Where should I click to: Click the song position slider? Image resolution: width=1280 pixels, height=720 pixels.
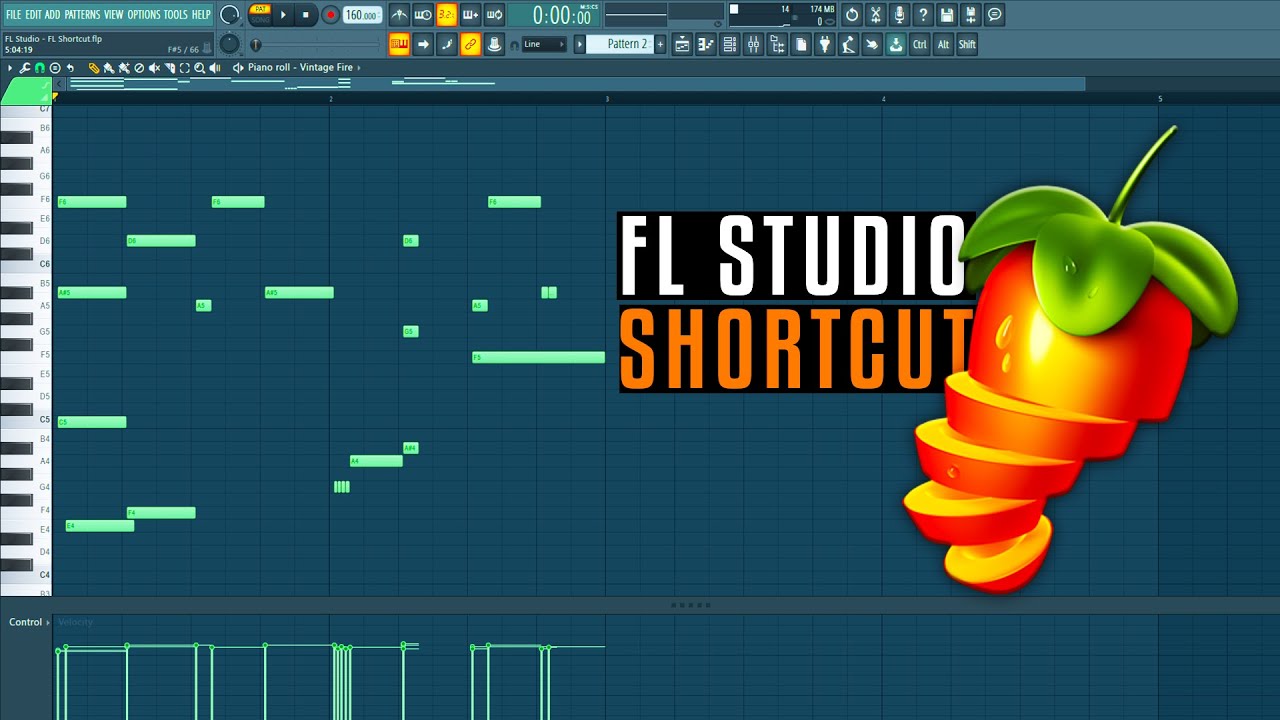click(315, 45)
